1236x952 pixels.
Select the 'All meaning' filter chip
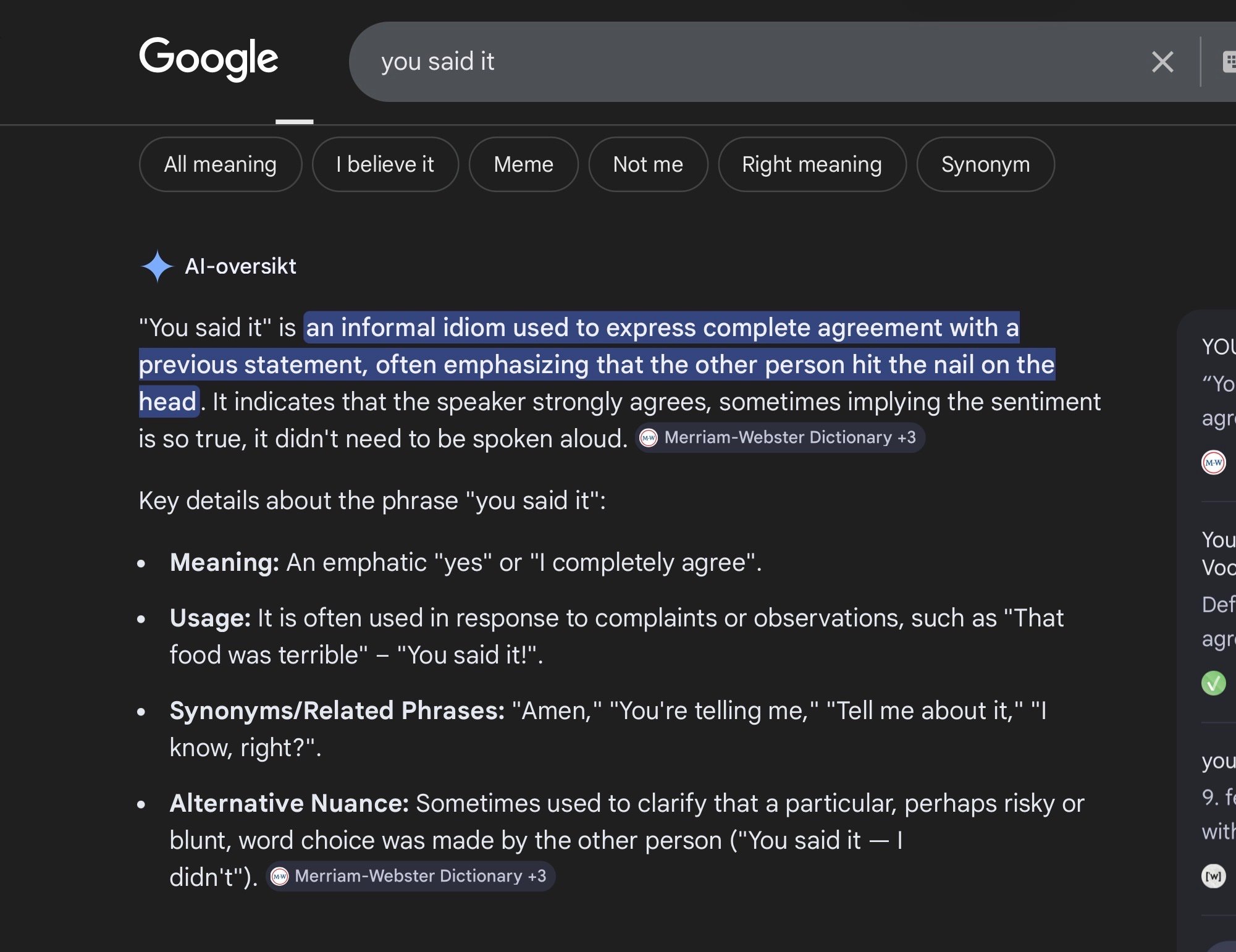point(220,164)
